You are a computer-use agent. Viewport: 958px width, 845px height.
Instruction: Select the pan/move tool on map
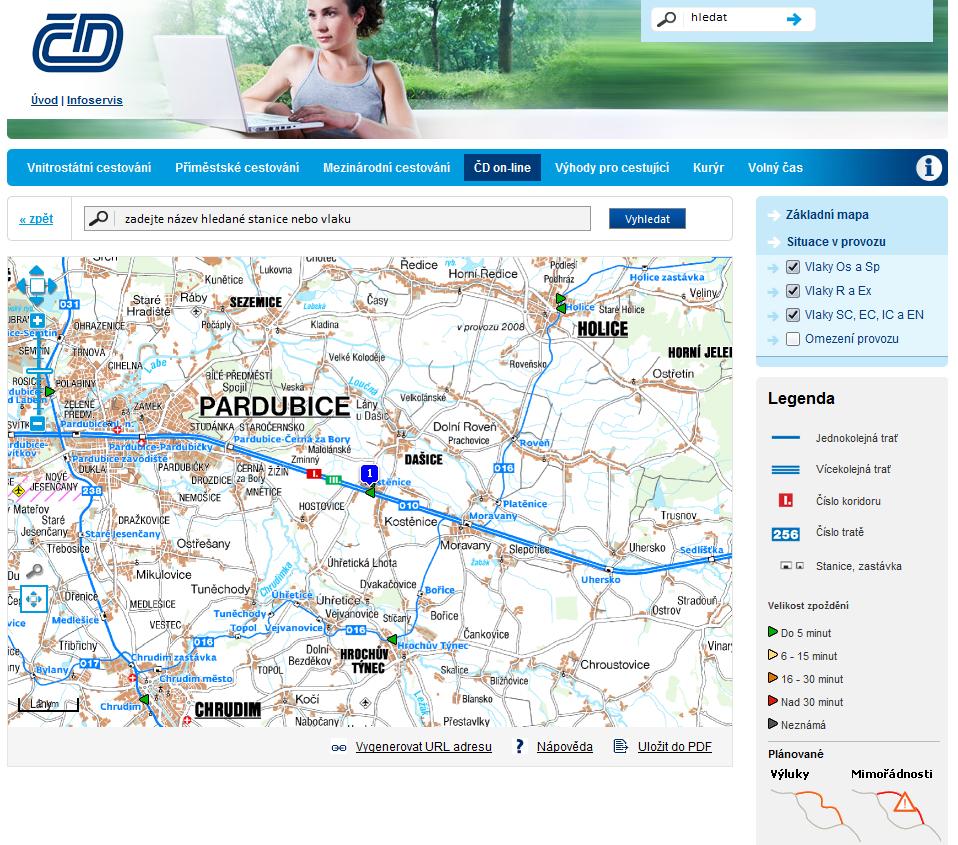(x=34, y=600)
